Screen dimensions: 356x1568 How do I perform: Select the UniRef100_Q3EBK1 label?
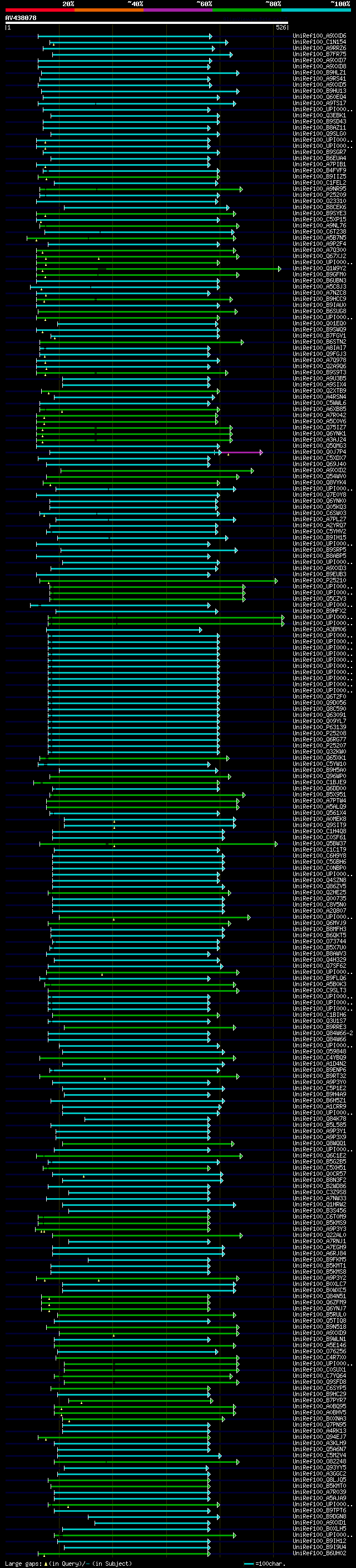tap(319, 116)
